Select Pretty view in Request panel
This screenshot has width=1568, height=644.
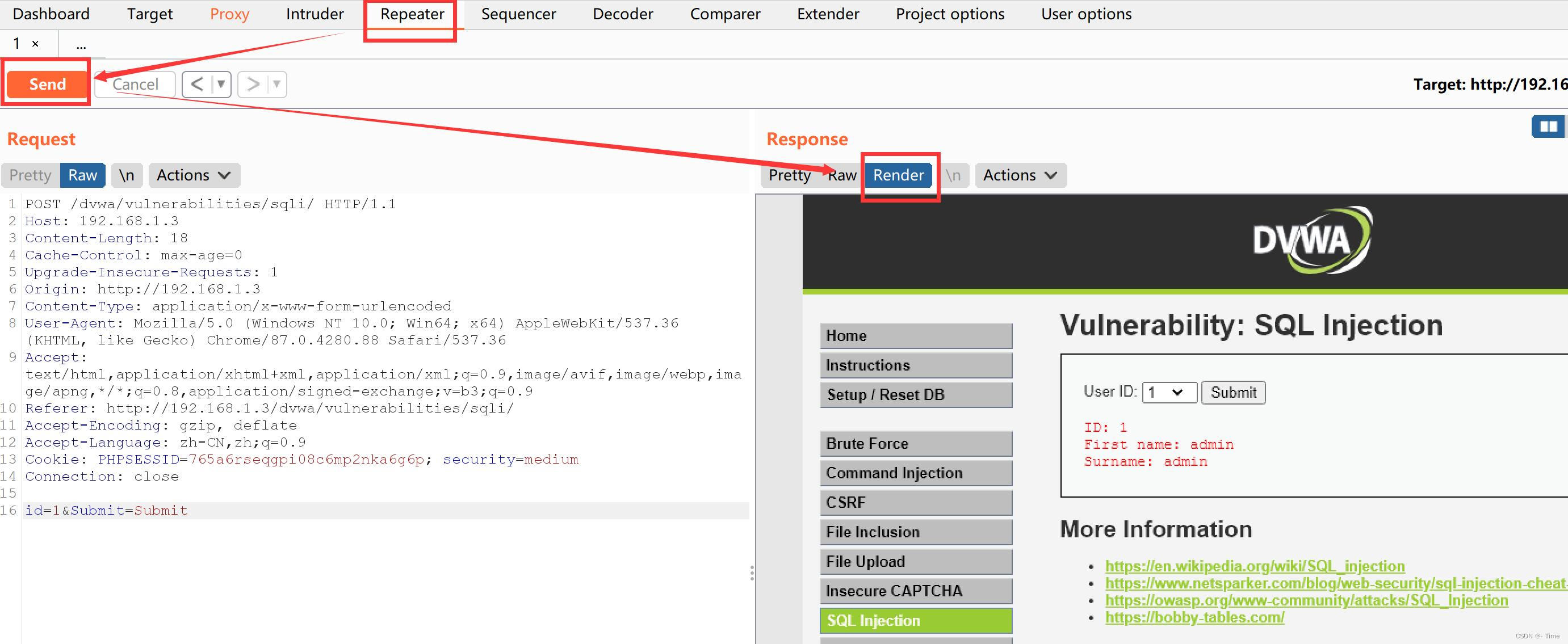[31, 175]
